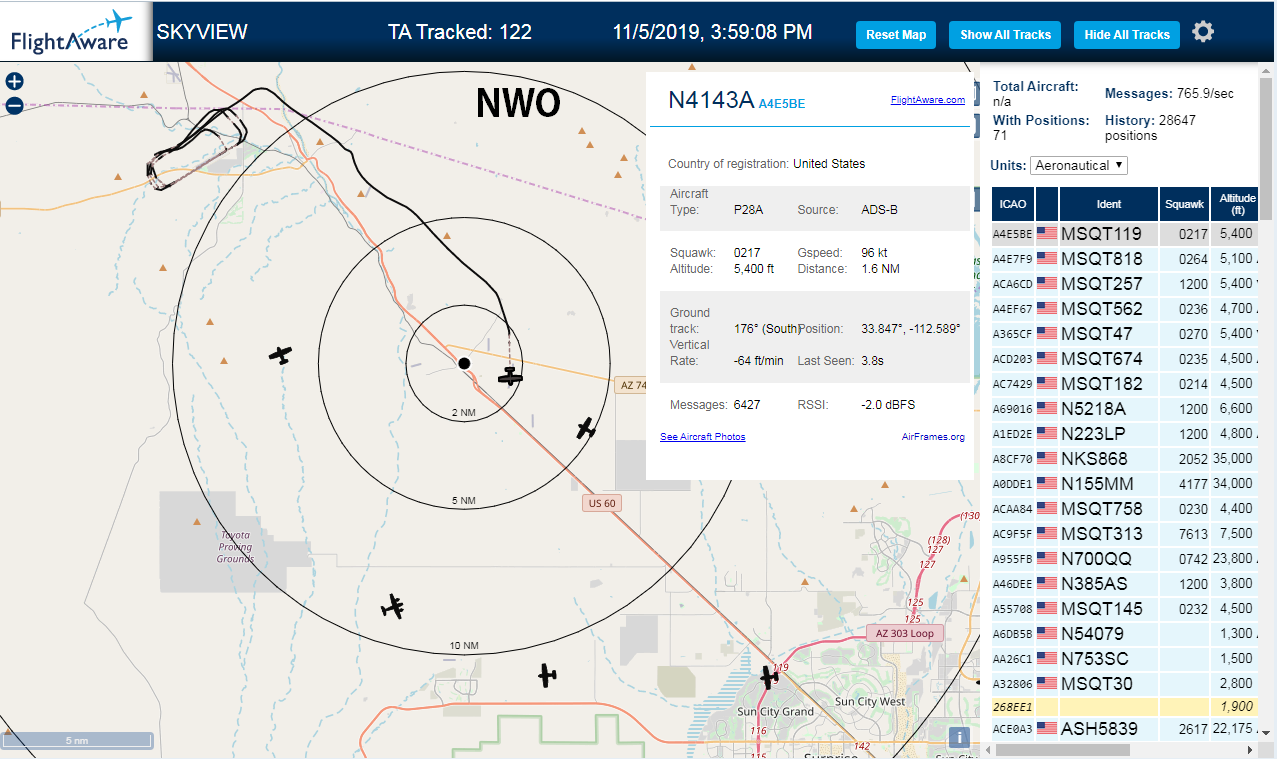Zoom out with the minus map button
The width and height of the screenshot is (1277, 759).
[15, 105]
